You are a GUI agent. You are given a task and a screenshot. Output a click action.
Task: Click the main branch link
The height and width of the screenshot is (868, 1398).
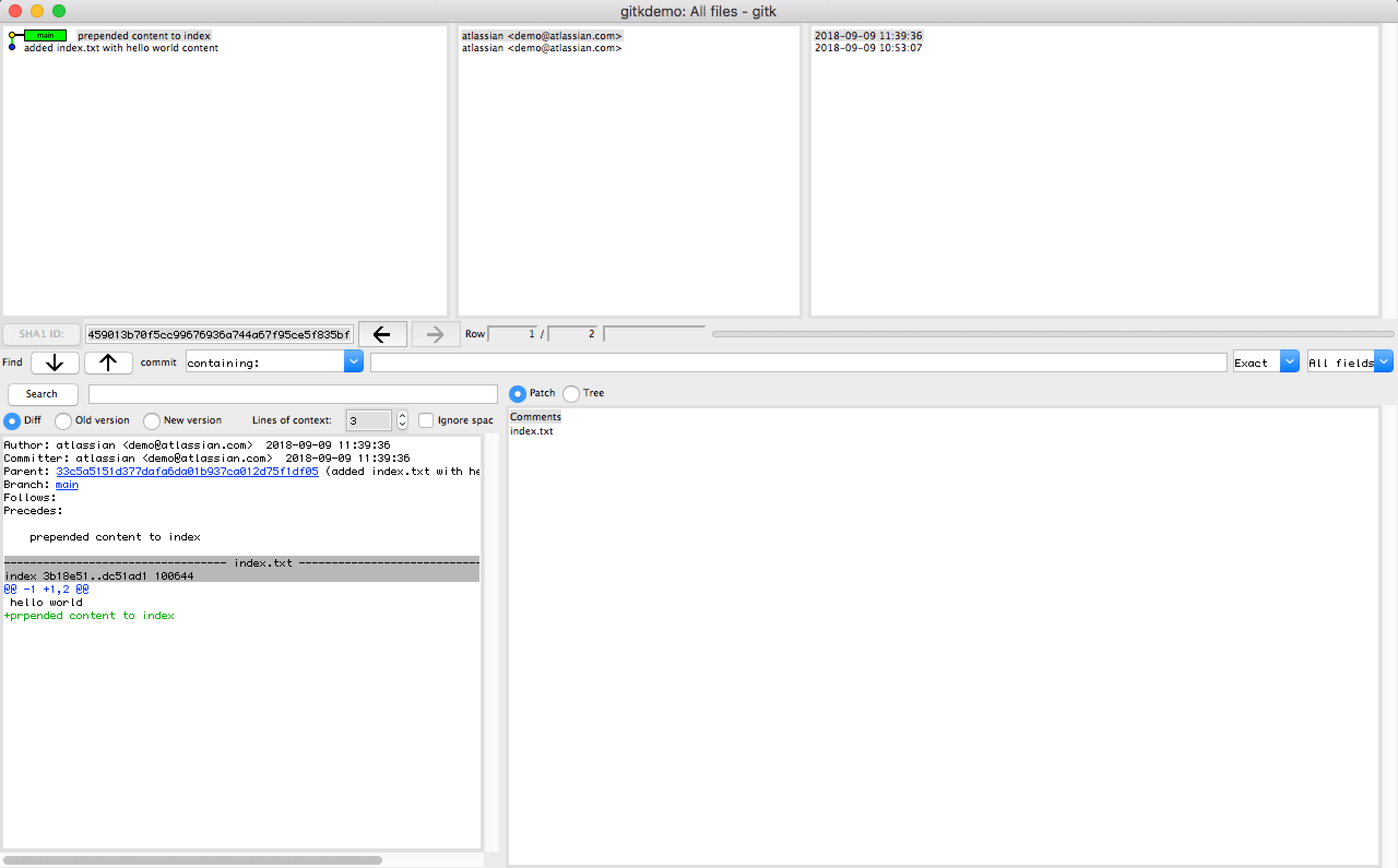coord(67,484)
